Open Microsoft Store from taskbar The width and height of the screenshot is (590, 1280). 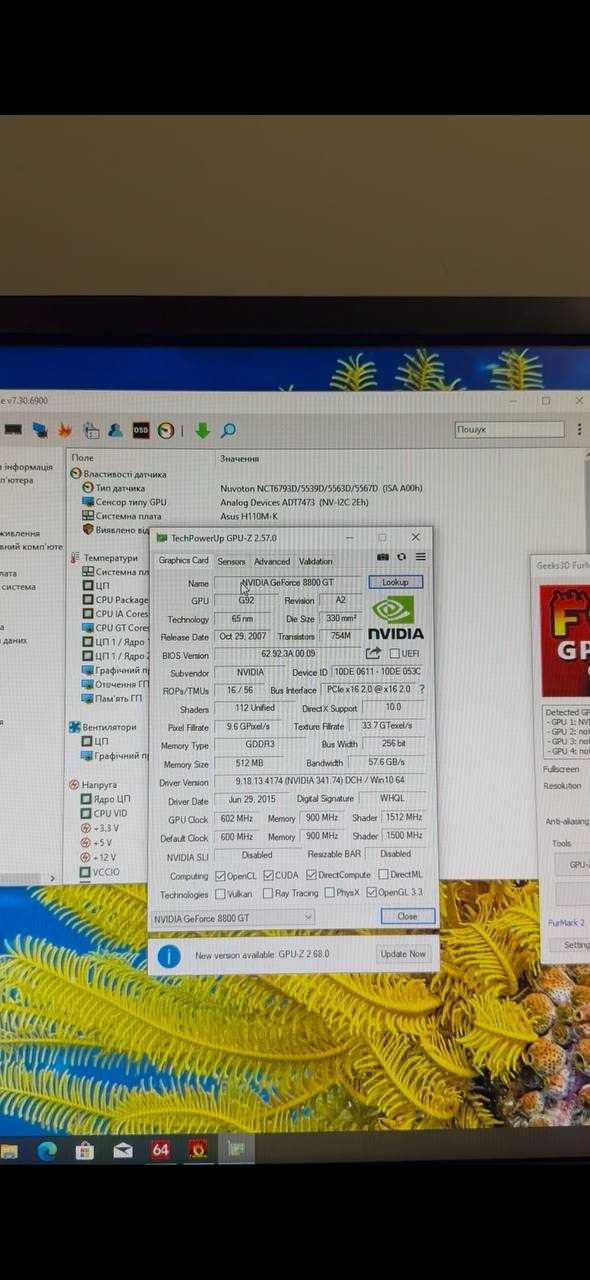pyautogui.click(x=85, y=1150)
